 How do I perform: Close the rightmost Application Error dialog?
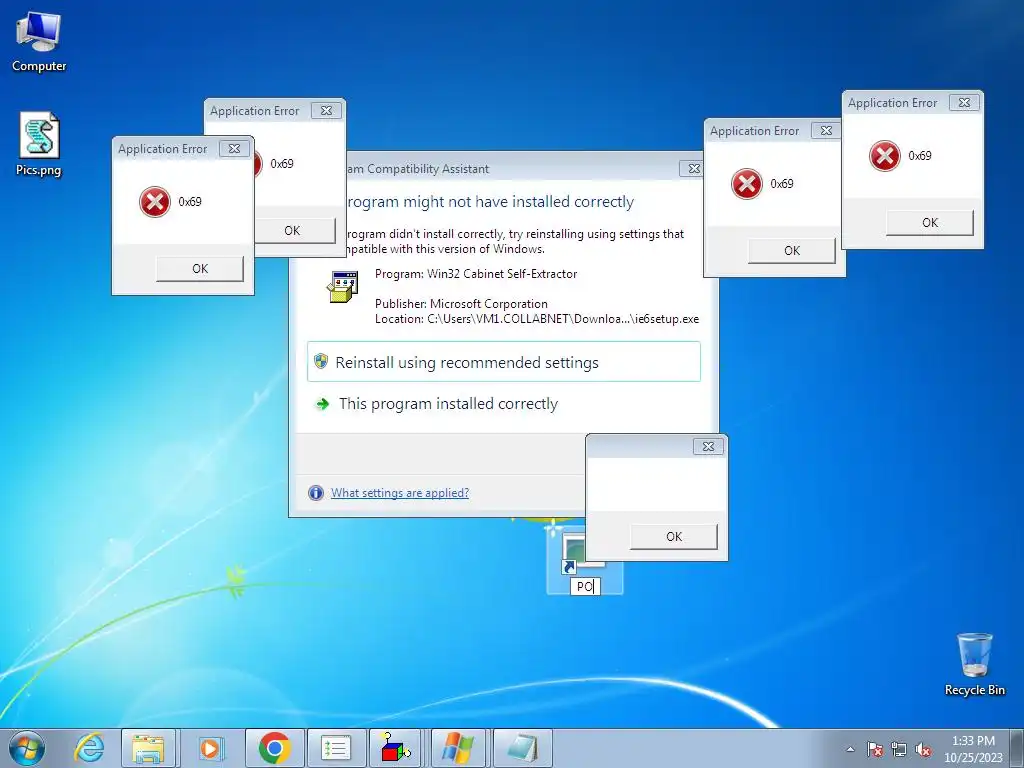964,103
